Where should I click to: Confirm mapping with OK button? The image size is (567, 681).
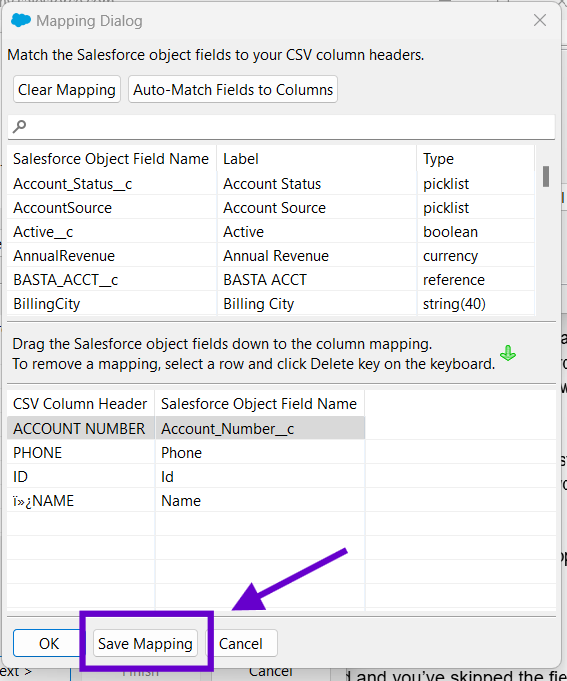pyautogui.click(x=49, y=644)
